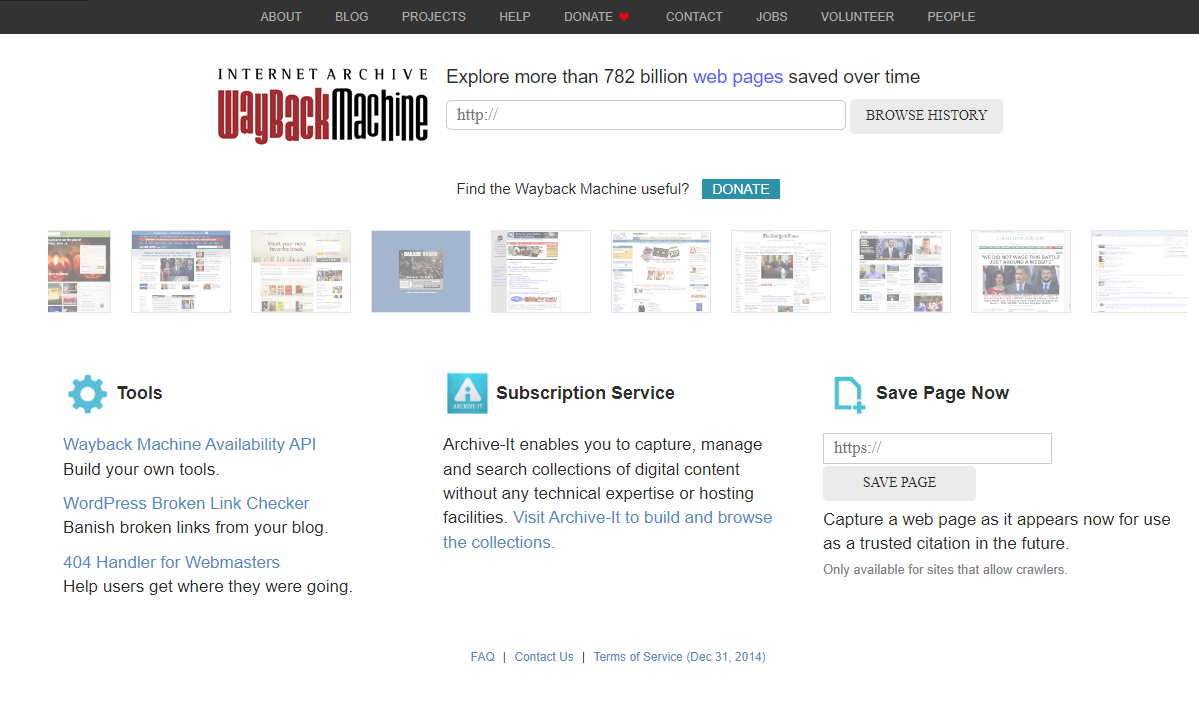Click "Only available for sites that allow crawlers."
1199x712 pixels.
click(x=945, y=570)
